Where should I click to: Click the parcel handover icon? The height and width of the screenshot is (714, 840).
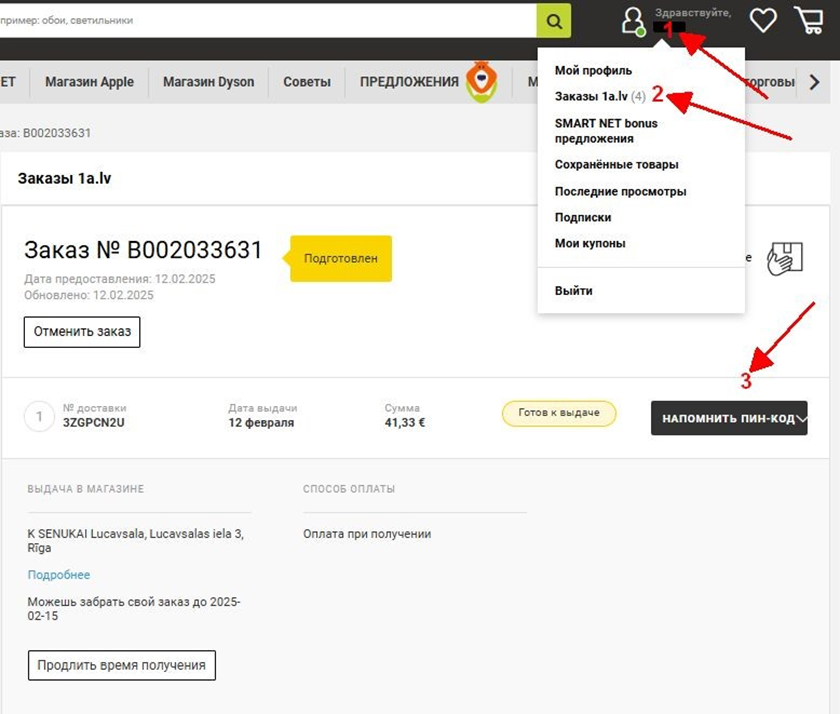785,259
